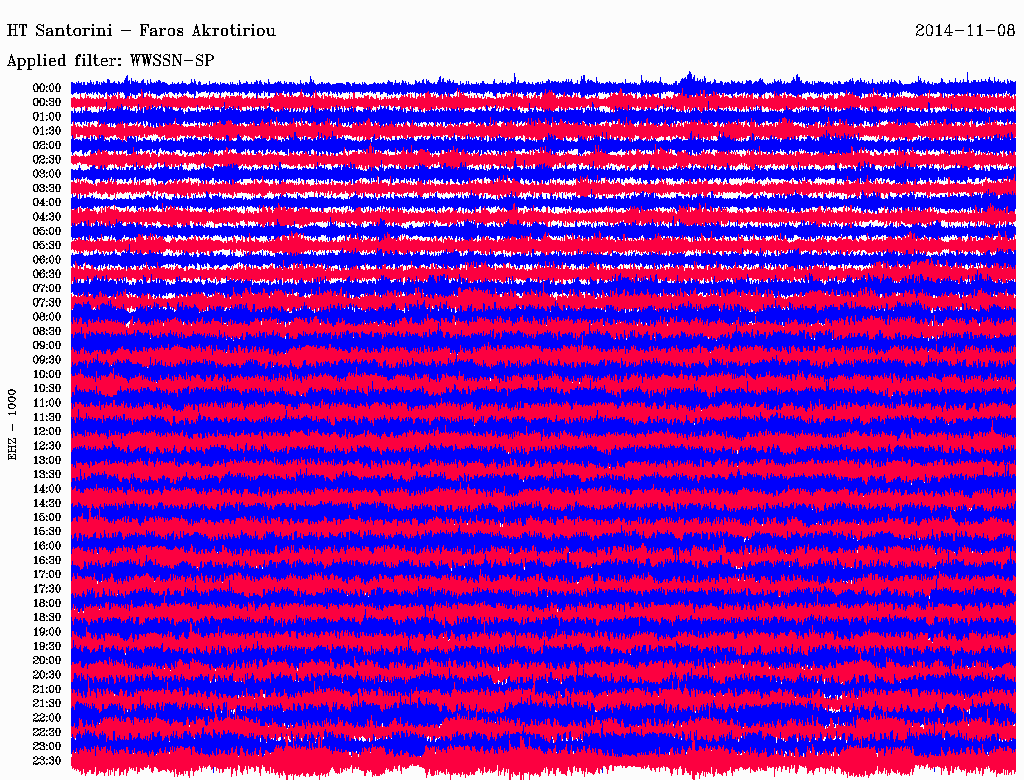Select the 01:30 time label
1024x780 pixels.
click(x=47, y=131)
